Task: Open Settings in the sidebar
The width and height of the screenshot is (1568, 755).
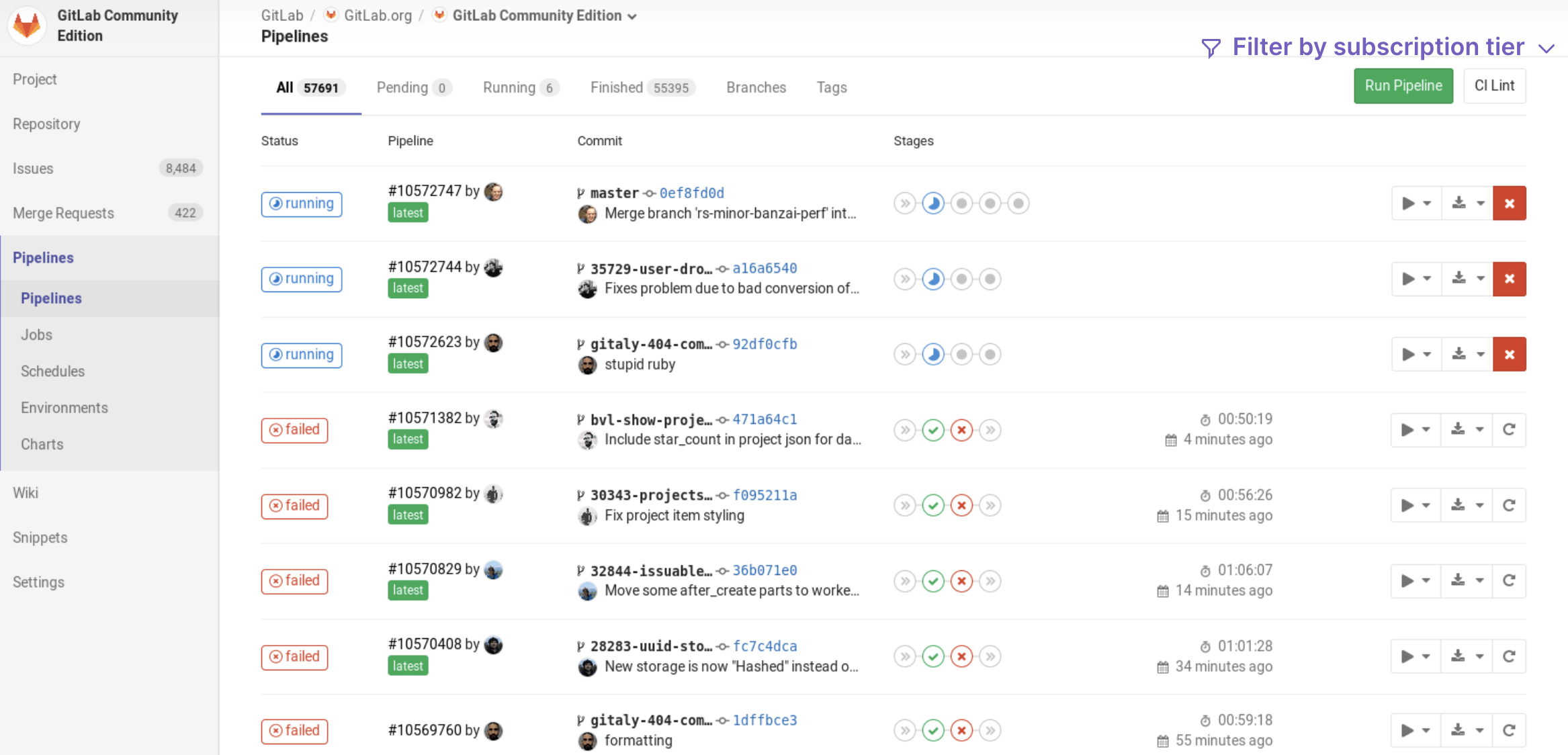Action: pyautogui.click(x=38, y=582)
